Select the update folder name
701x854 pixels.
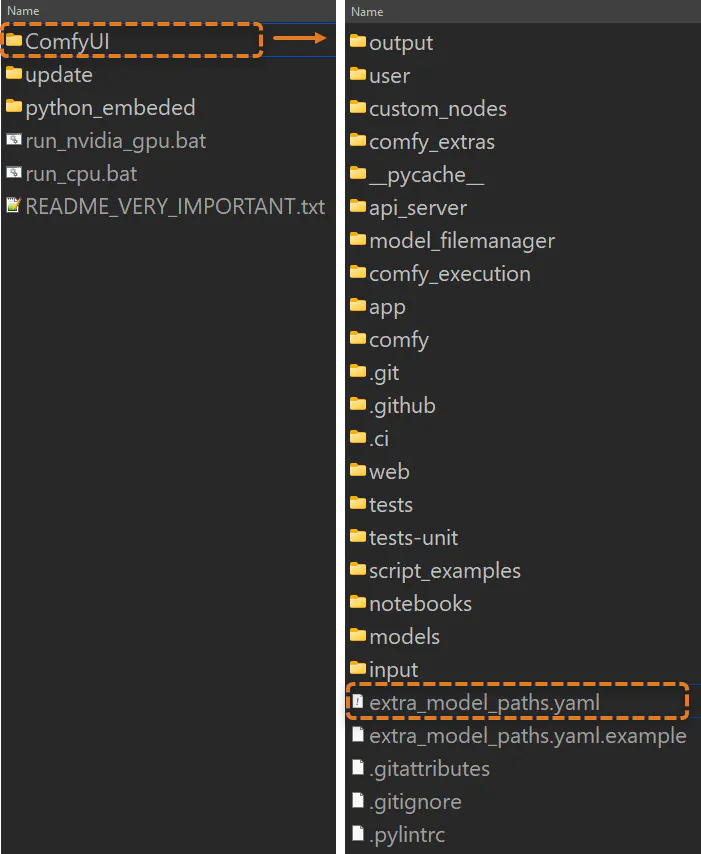59,75
